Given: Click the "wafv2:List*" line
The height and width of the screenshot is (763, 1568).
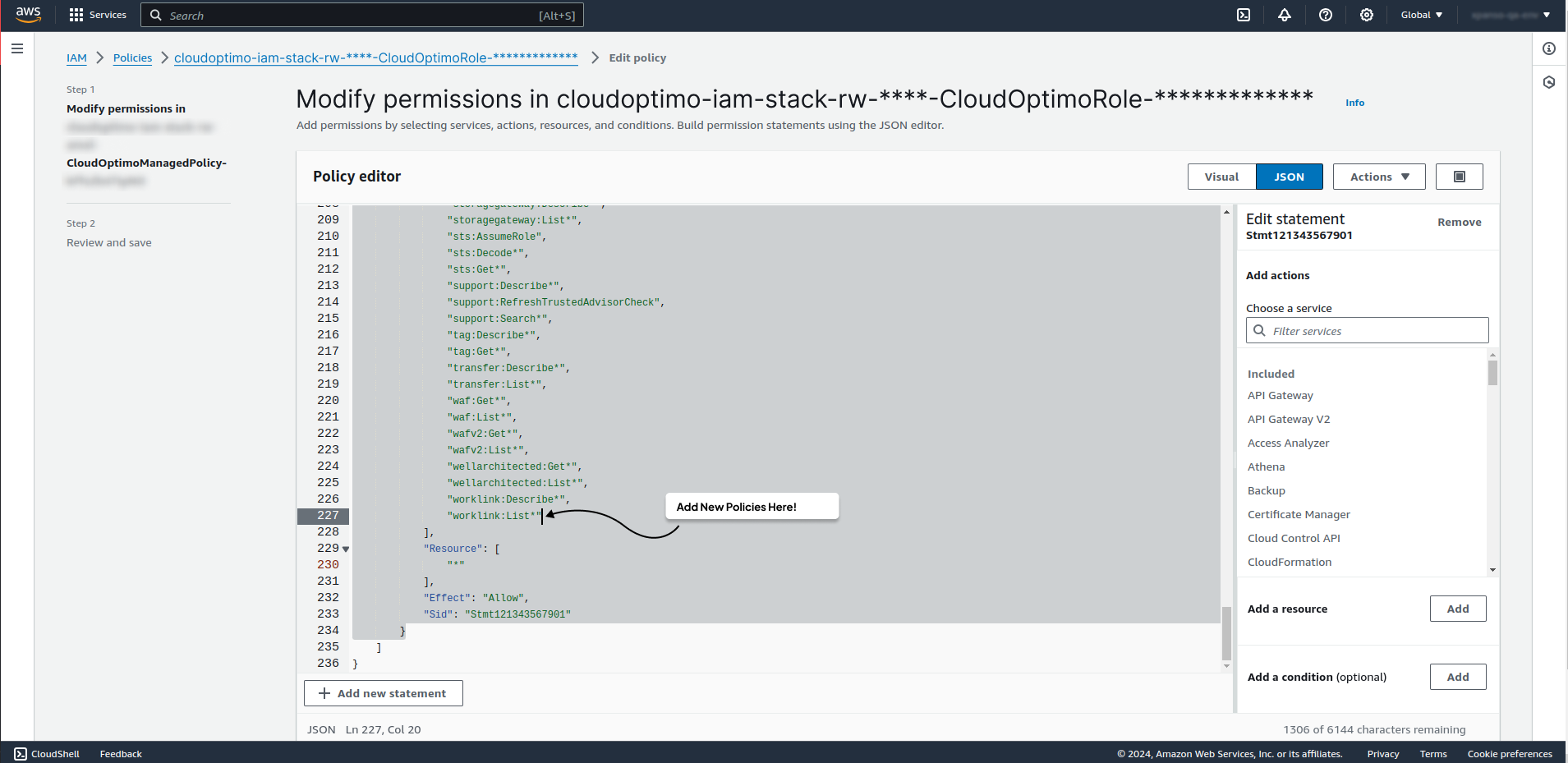Looking at the screenshot, I should click(488, 450).
